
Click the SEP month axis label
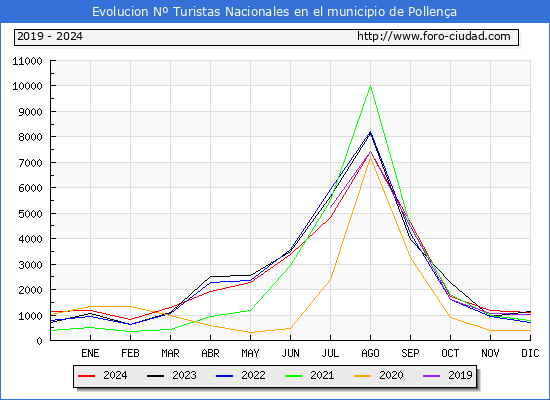tap(410, 353)
